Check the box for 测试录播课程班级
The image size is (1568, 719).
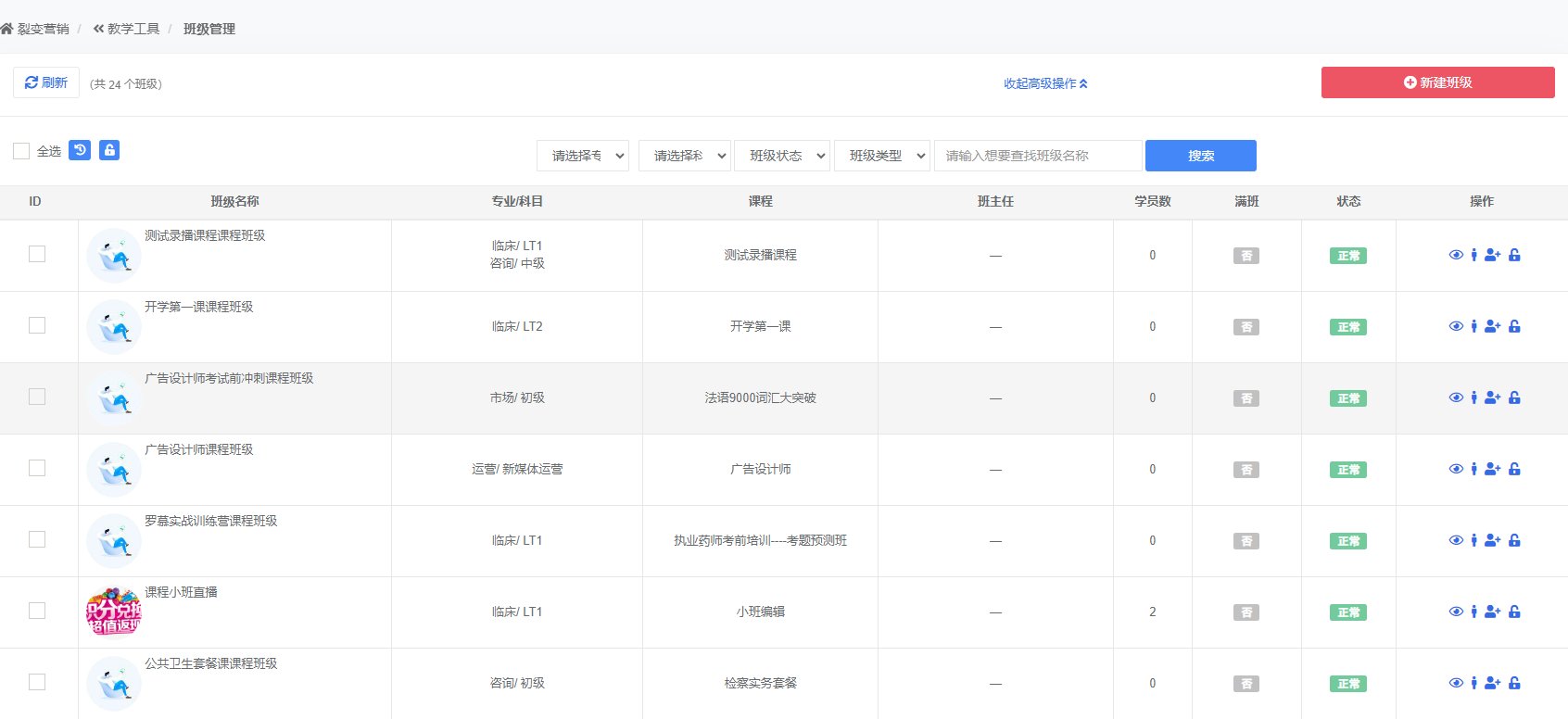click(37, 254)
